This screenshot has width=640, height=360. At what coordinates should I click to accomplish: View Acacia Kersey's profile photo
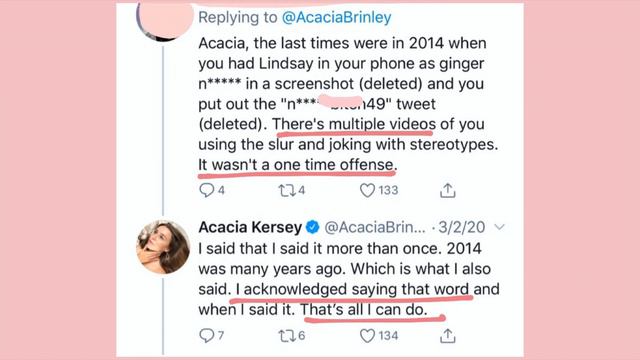tap(163, 247)
